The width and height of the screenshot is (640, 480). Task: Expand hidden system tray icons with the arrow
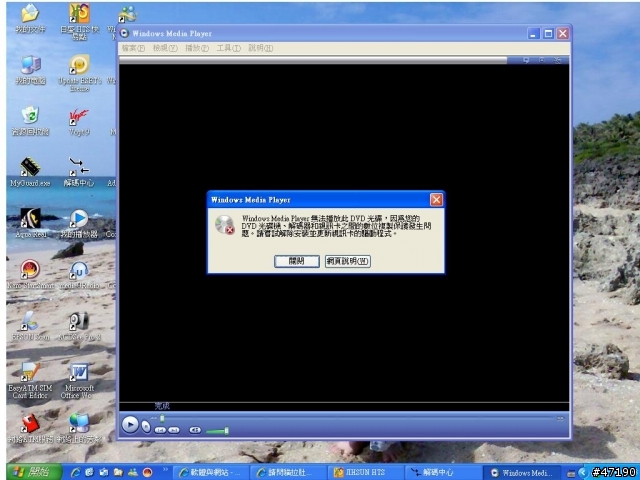[583, 473]
